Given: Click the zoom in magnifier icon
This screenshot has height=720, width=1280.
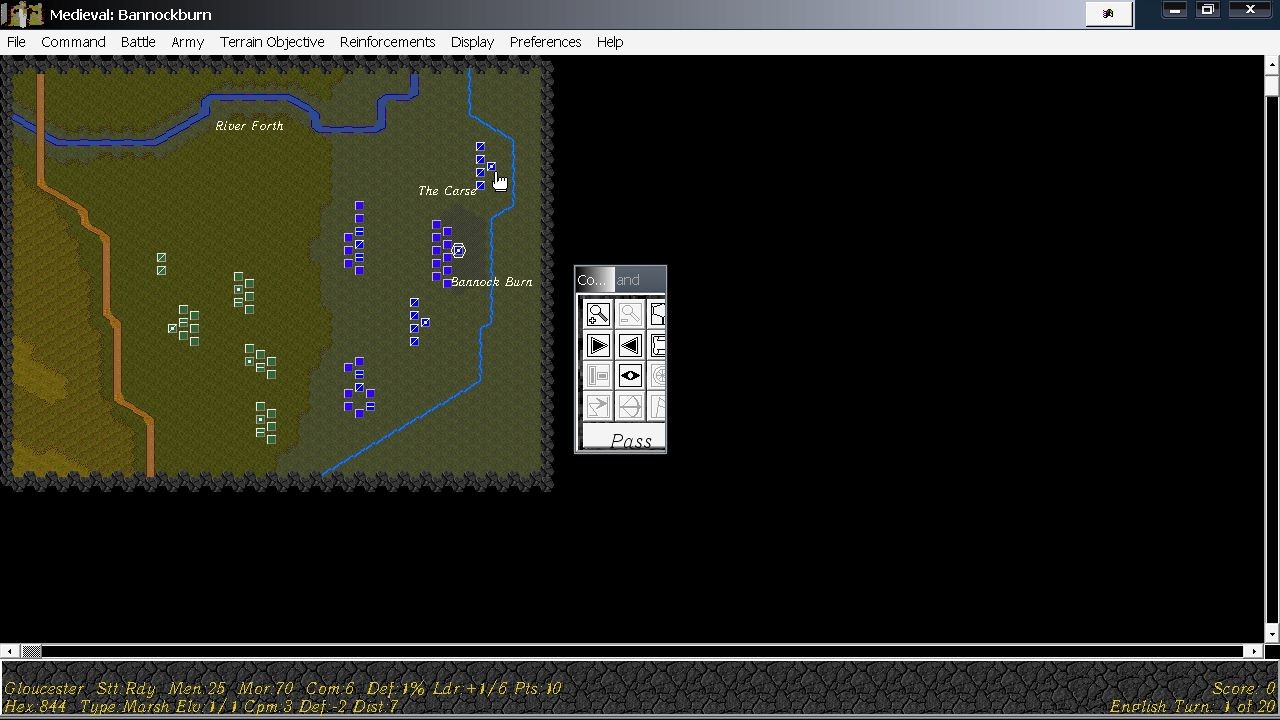Looking at the screenshot, I should coord(598,315).
